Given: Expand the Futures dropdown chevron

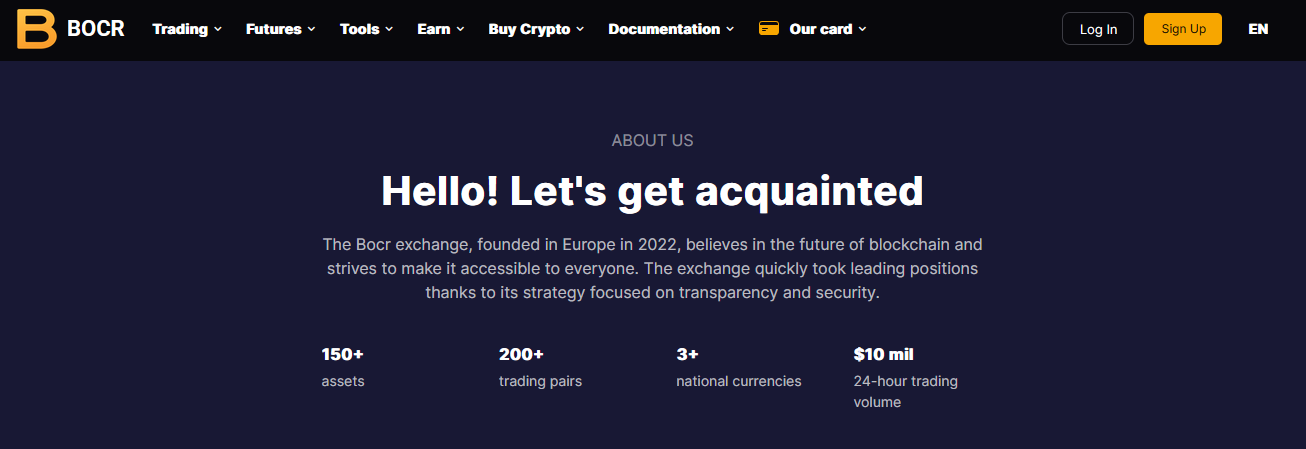Looking at the screenshot, I should (312, 30).
